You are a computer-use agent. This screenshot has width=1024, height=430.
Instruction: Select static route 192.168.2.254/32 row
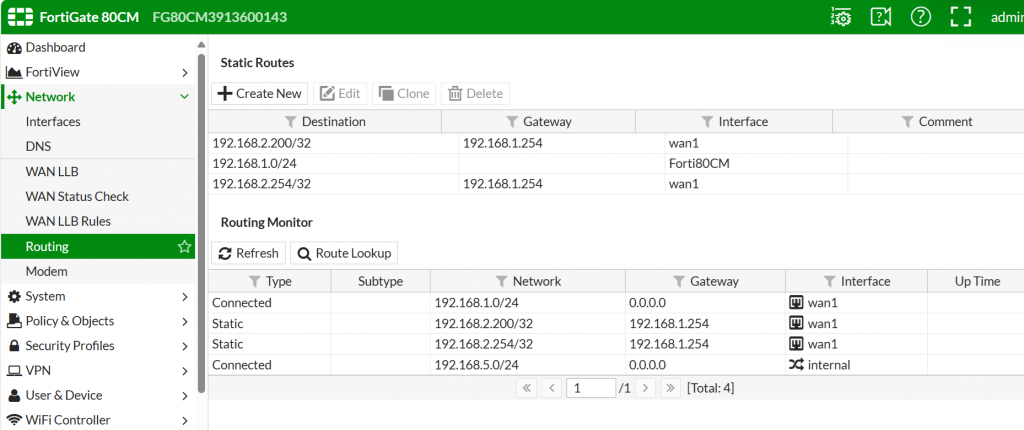[x=616, y=184]
